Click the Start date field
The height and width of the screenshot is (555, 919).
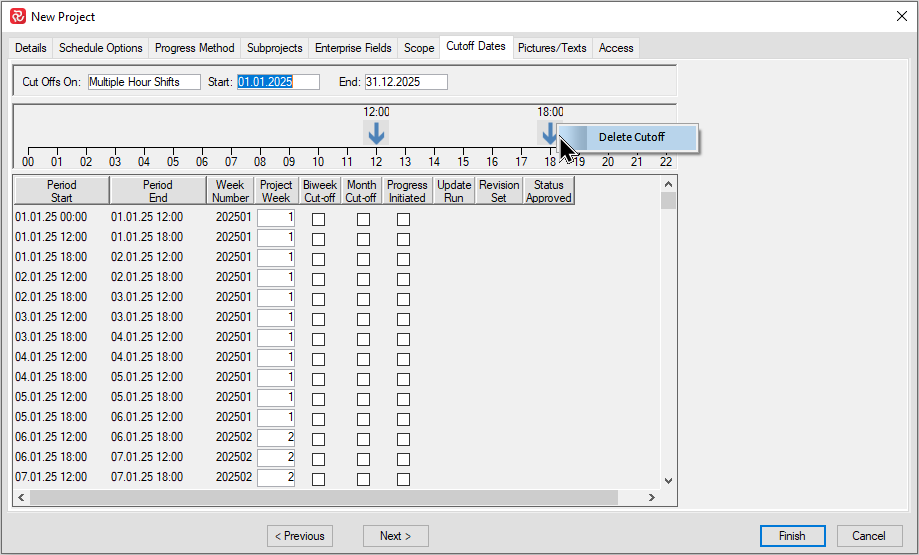[x=278, y=82]
